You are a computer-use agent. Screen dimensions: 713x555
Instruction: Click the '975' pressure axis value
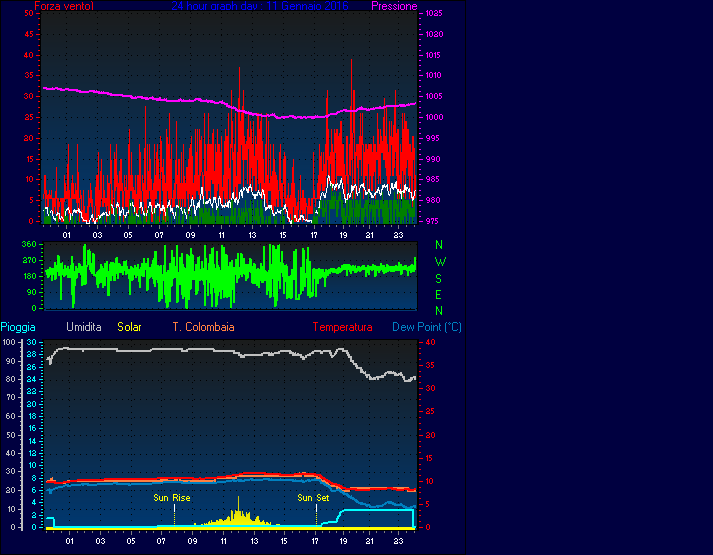coord(432,221)
